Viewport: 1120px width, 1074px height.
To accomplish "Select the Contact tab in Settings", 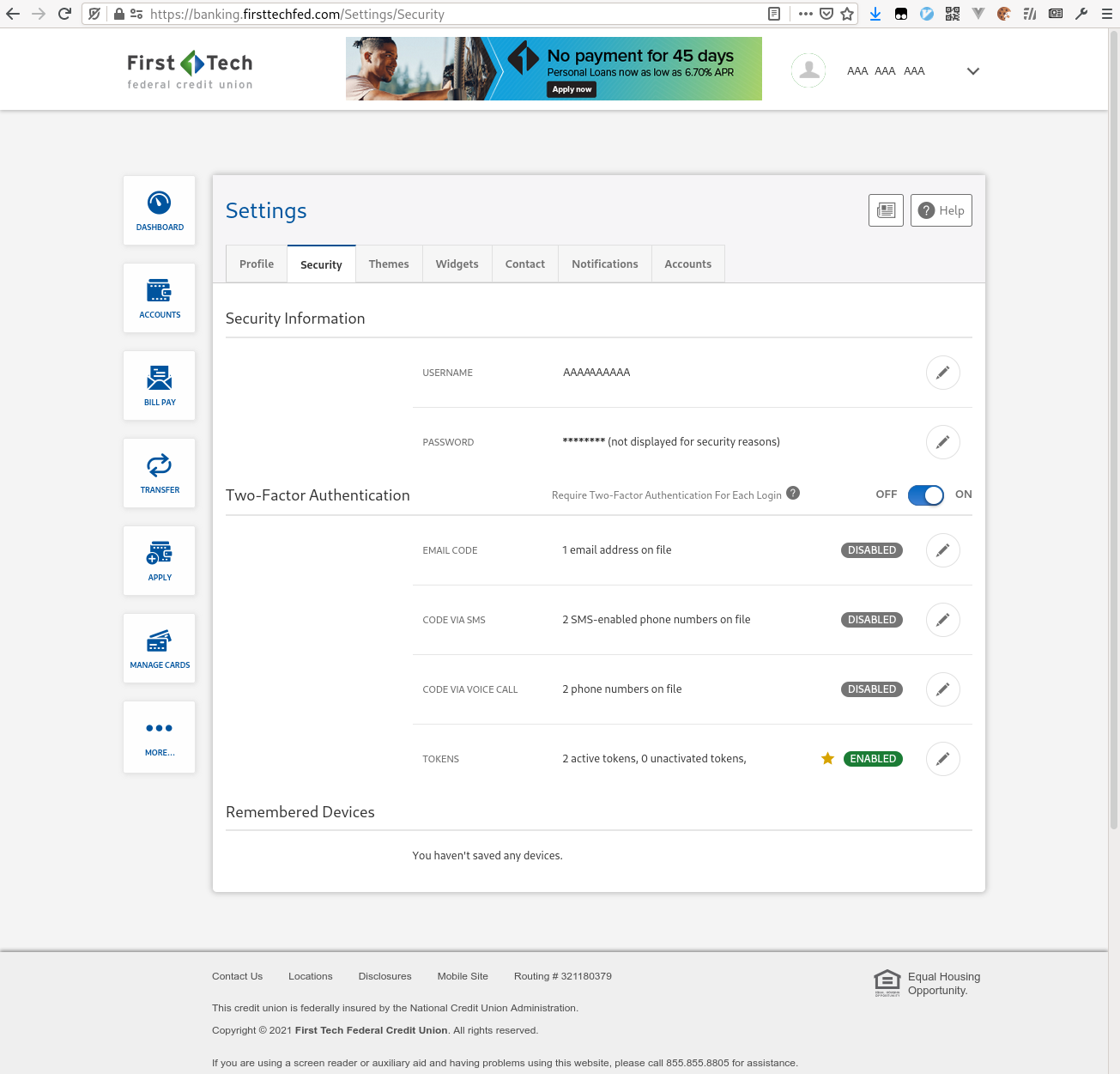I will tap(525, 264).
